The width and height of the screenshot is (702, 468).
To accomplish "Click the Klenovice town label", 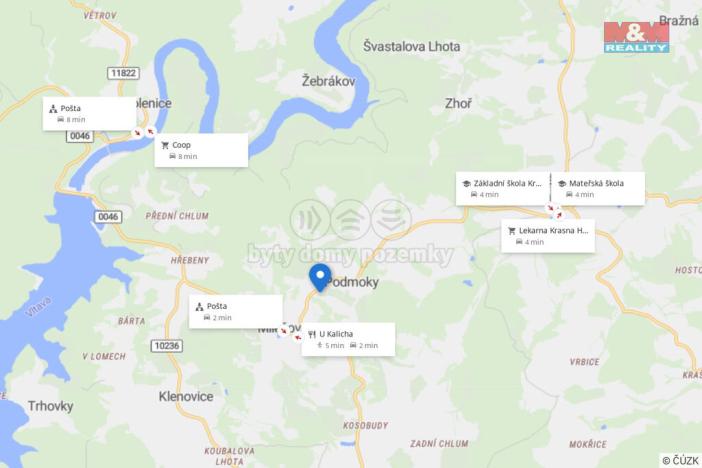I will pos(186,396).
